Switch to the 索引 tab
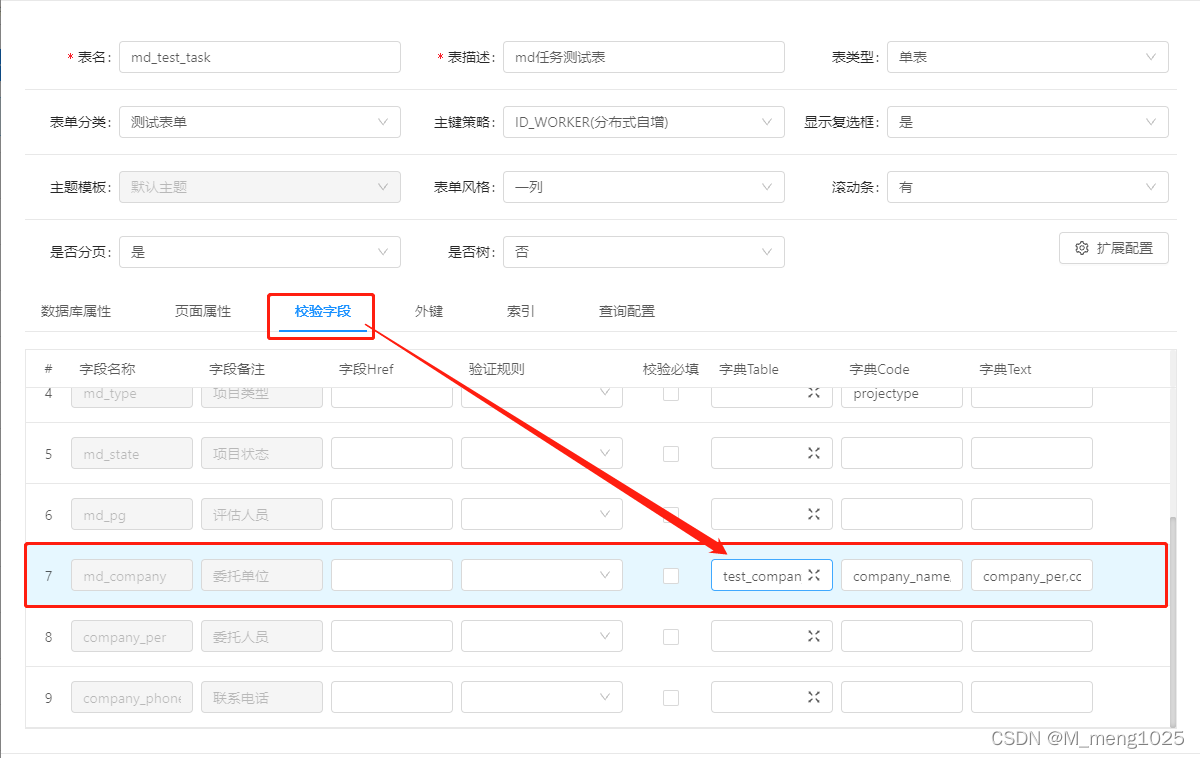Image resolution: width=1200 pixels, height=758 pixels. point(521,311)
